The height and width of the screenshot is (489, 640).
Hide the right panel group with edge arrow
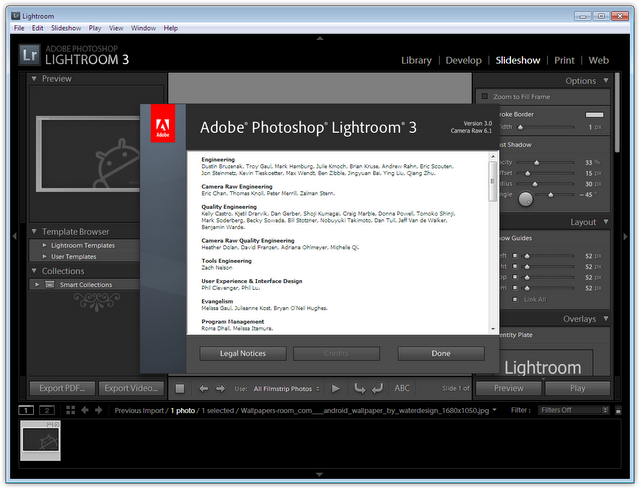point(625,236)
